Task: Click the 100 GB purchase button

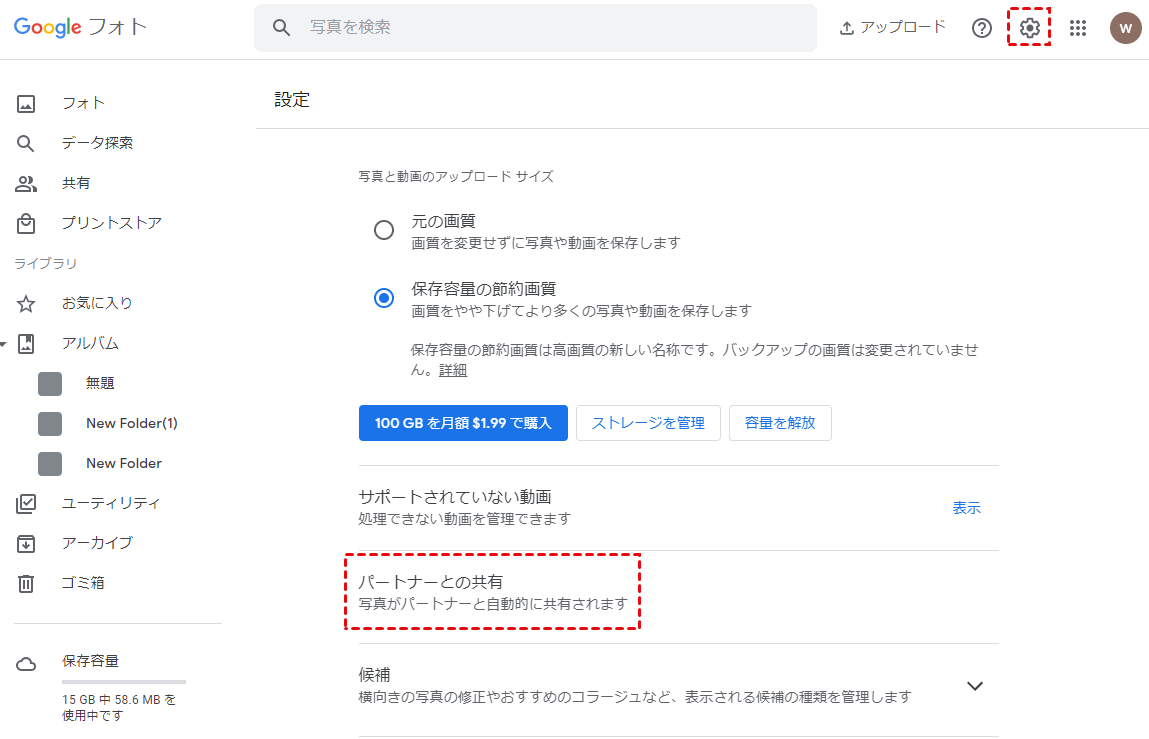Action: pos(463,423)
